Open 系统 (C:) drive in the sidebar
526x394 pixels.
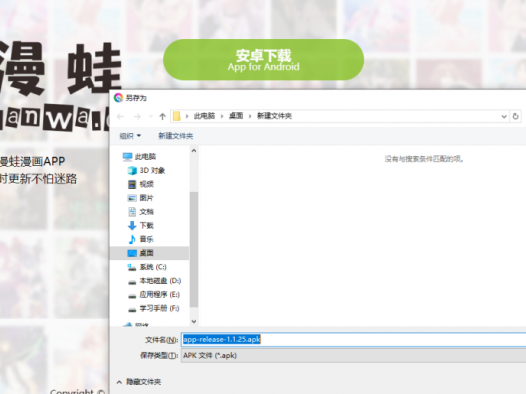click(147, 267)
